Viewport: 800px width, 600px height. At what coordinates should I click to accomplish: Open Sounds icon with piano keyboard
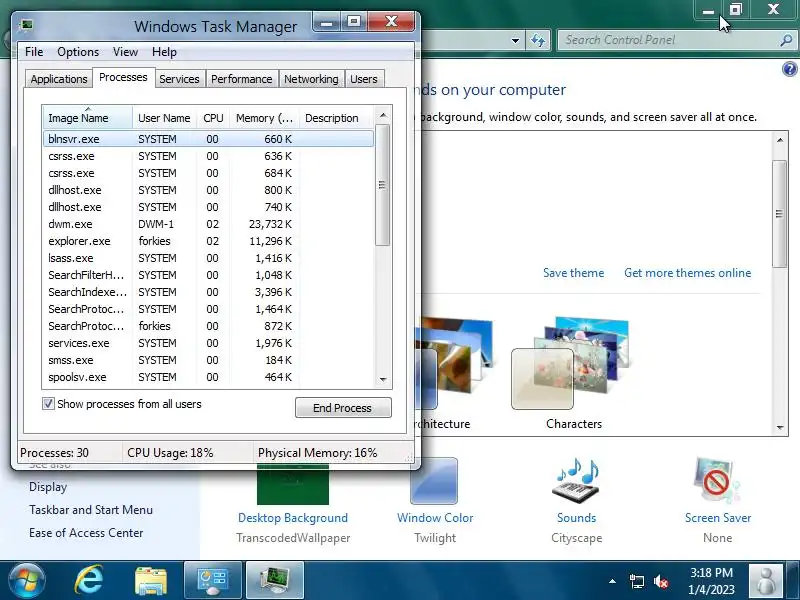coord(577,481)
